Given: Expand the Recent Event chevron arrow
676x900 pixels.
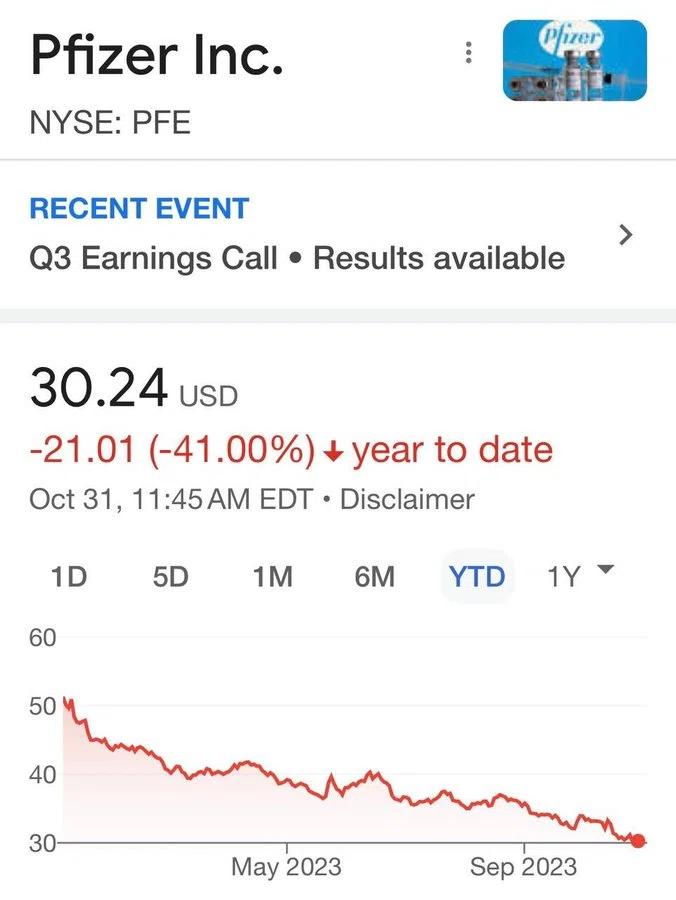Looking at the screenshot, I should tap(626, 235).
